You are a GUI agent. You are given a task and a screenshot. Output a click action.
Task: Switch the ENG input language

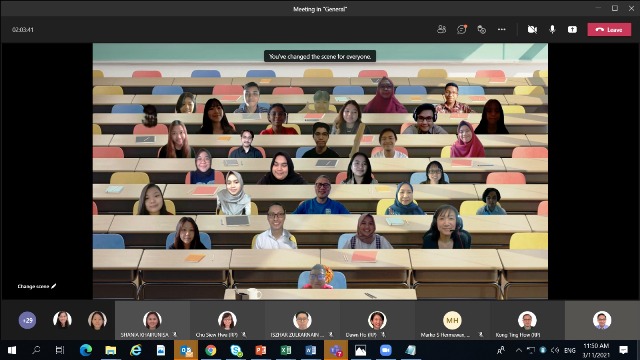click(x=570, y=350)
